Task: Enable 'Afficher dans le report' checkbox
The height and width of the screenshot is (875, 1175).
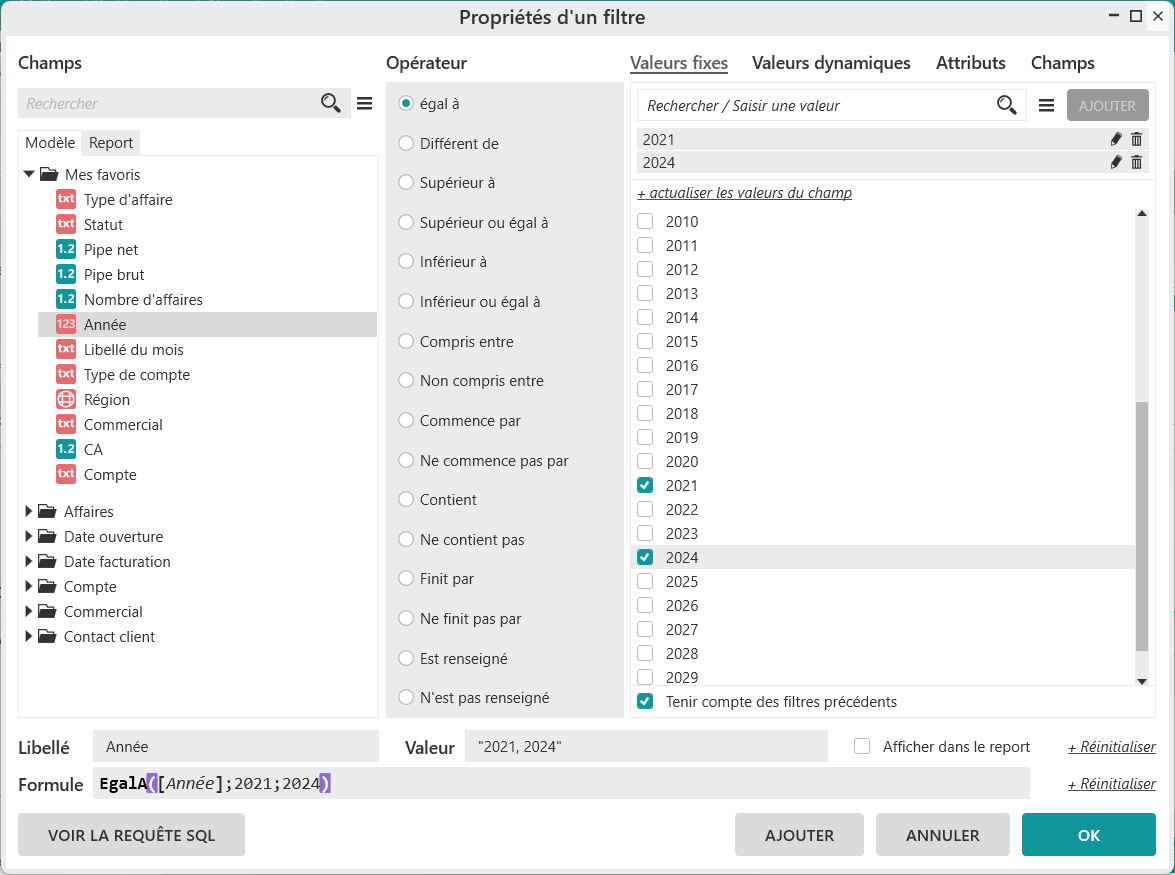Action: click(862, 746)
